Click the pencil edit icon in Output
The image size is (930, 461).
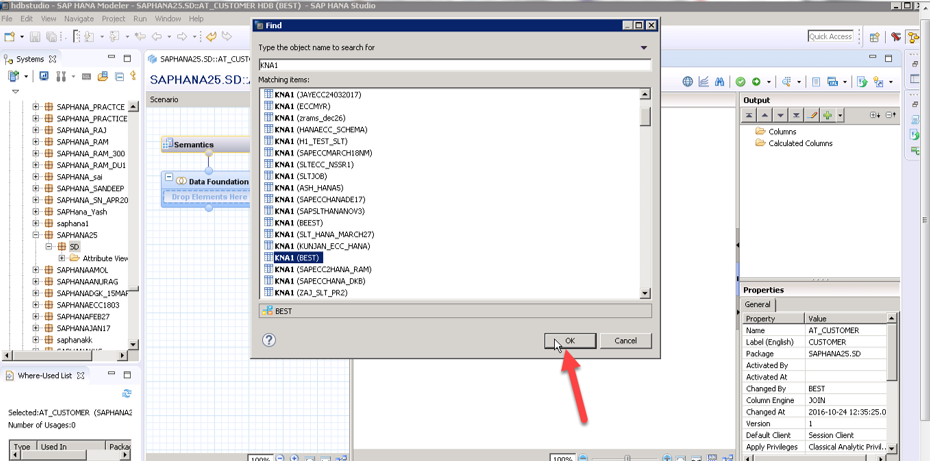pos(812,115)
